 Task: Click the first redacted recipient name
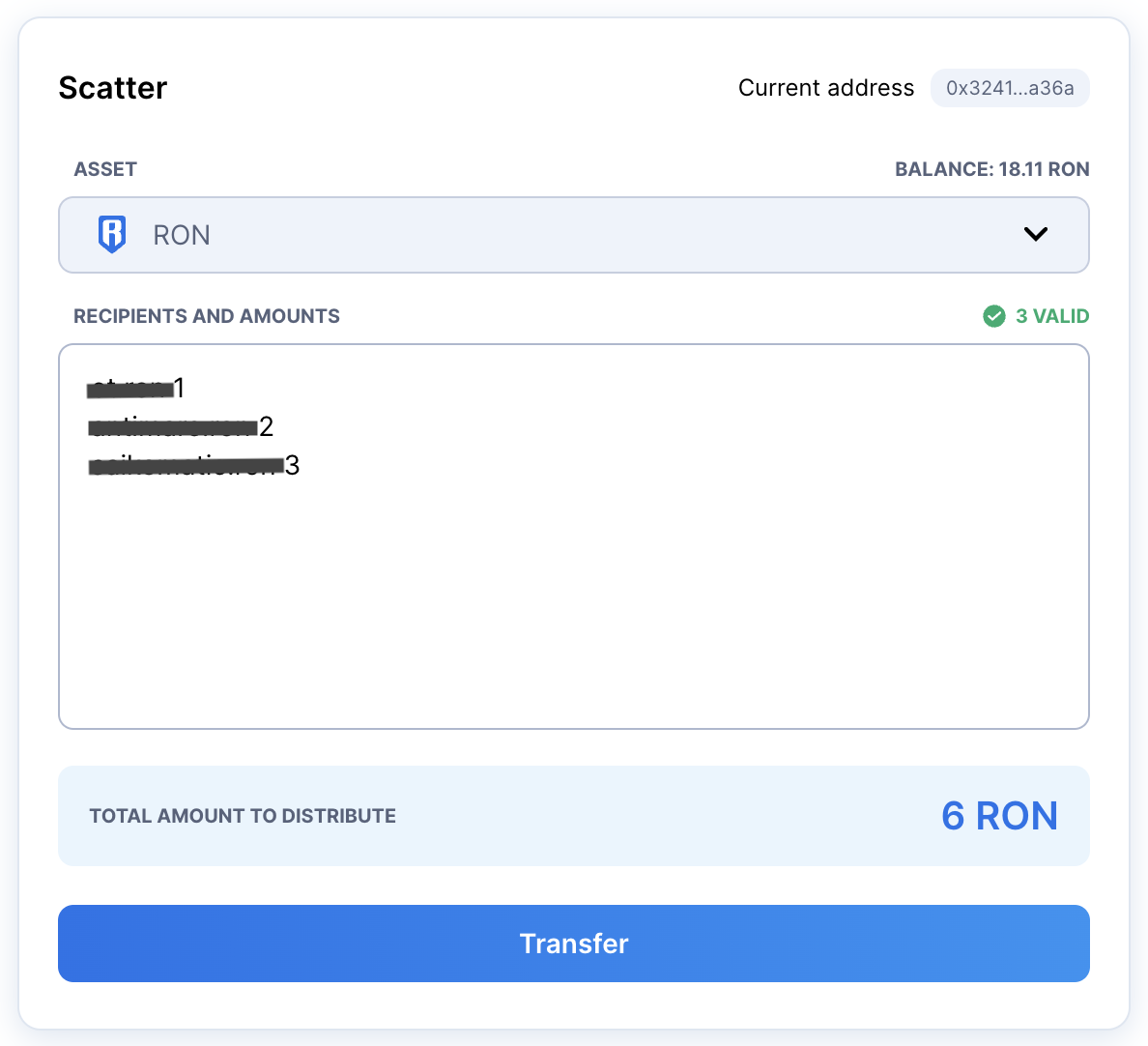click(130, 389)
